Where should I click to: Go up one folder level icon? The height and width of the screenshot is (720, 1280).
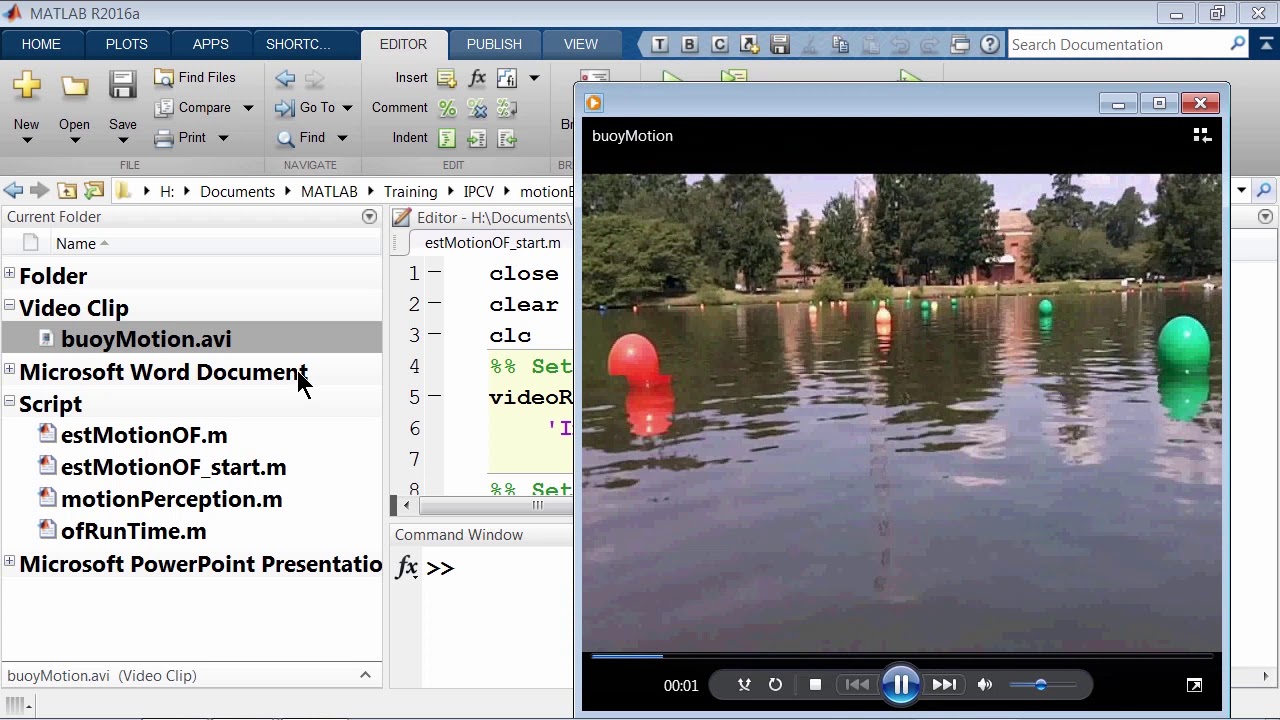coord(67,191)
